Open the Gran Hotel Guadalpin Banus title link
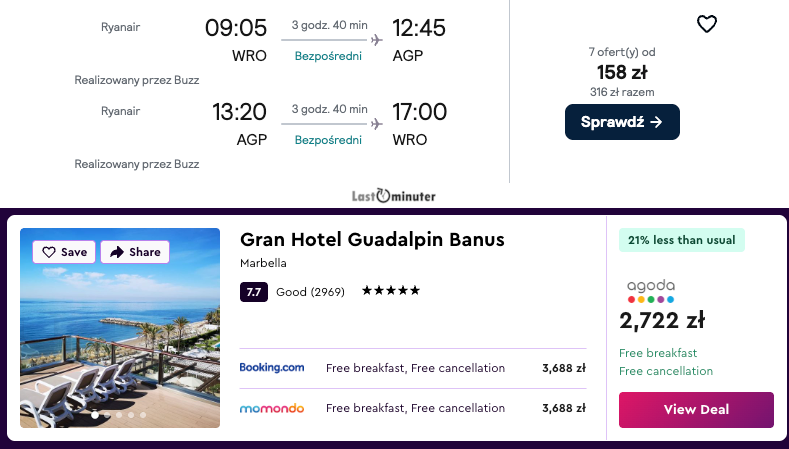Screen dimensions: 789x449 [372, 240]
